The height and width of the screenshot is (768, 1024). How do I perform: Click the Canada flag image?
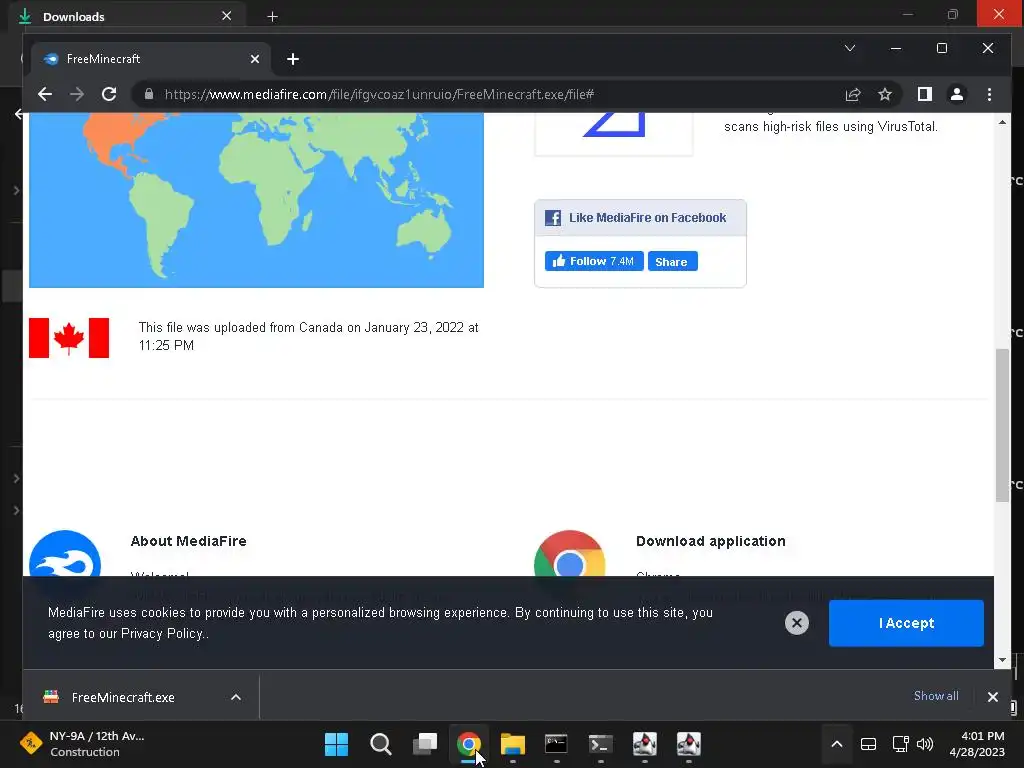tap(69, 338)
